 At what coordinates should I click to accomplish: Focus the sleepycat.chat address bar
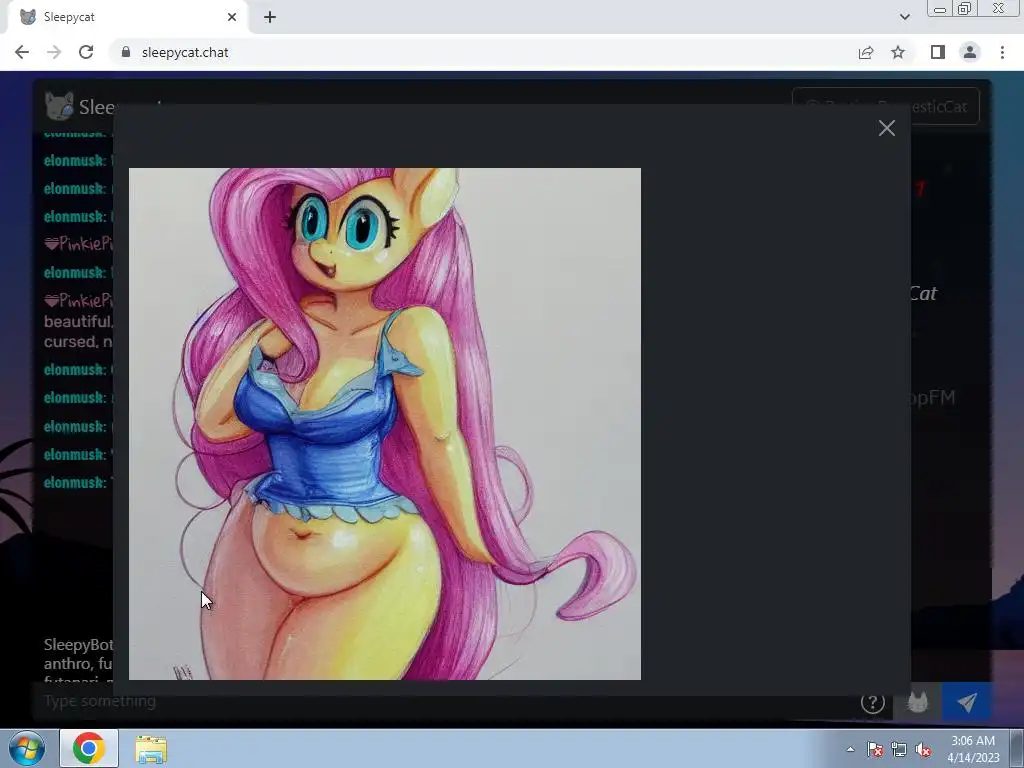click(x=483, y=52)
